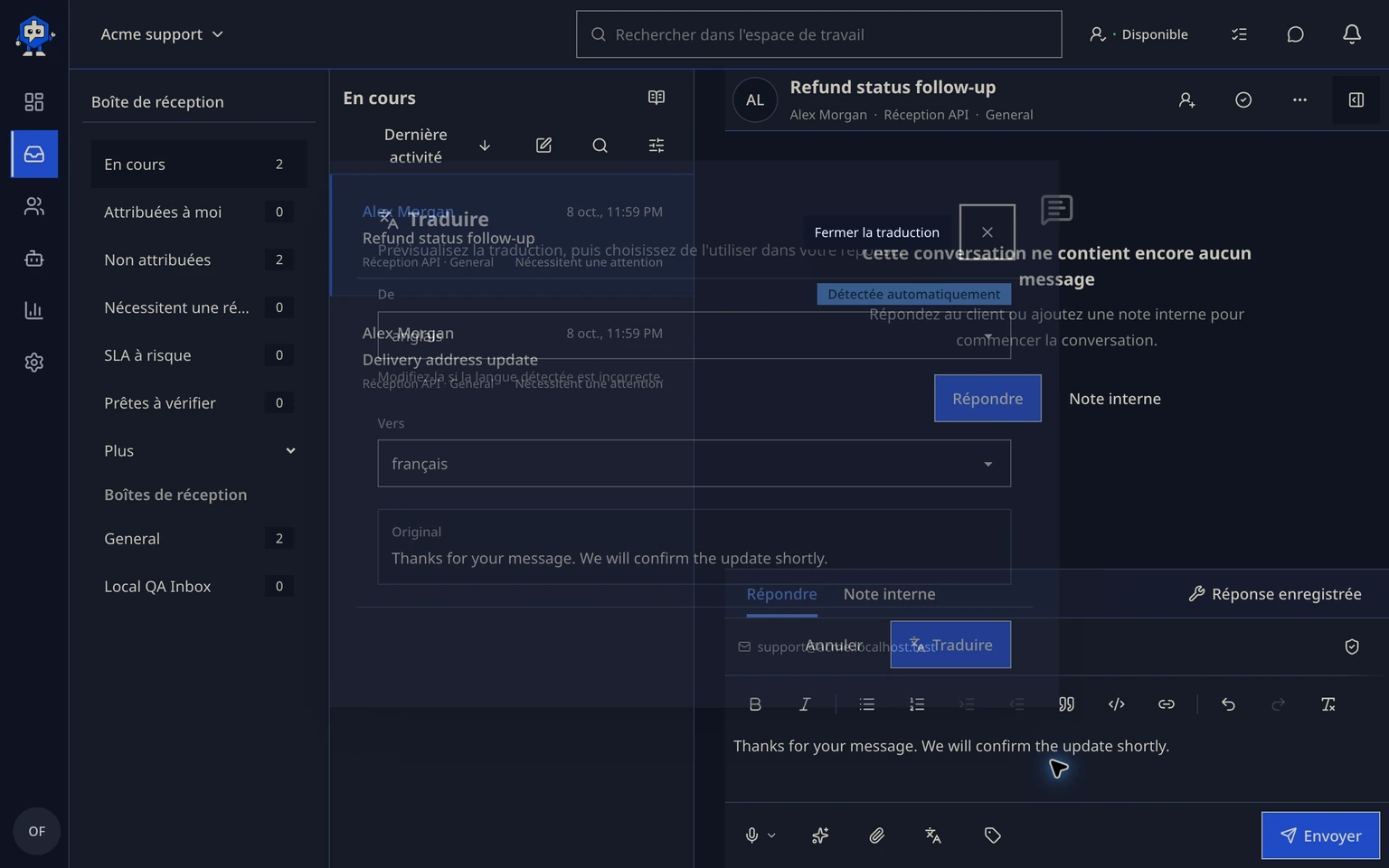Click the tag label icon in composer
Viewport: 1389px width, 868px height.
click(x=992, y=835)
